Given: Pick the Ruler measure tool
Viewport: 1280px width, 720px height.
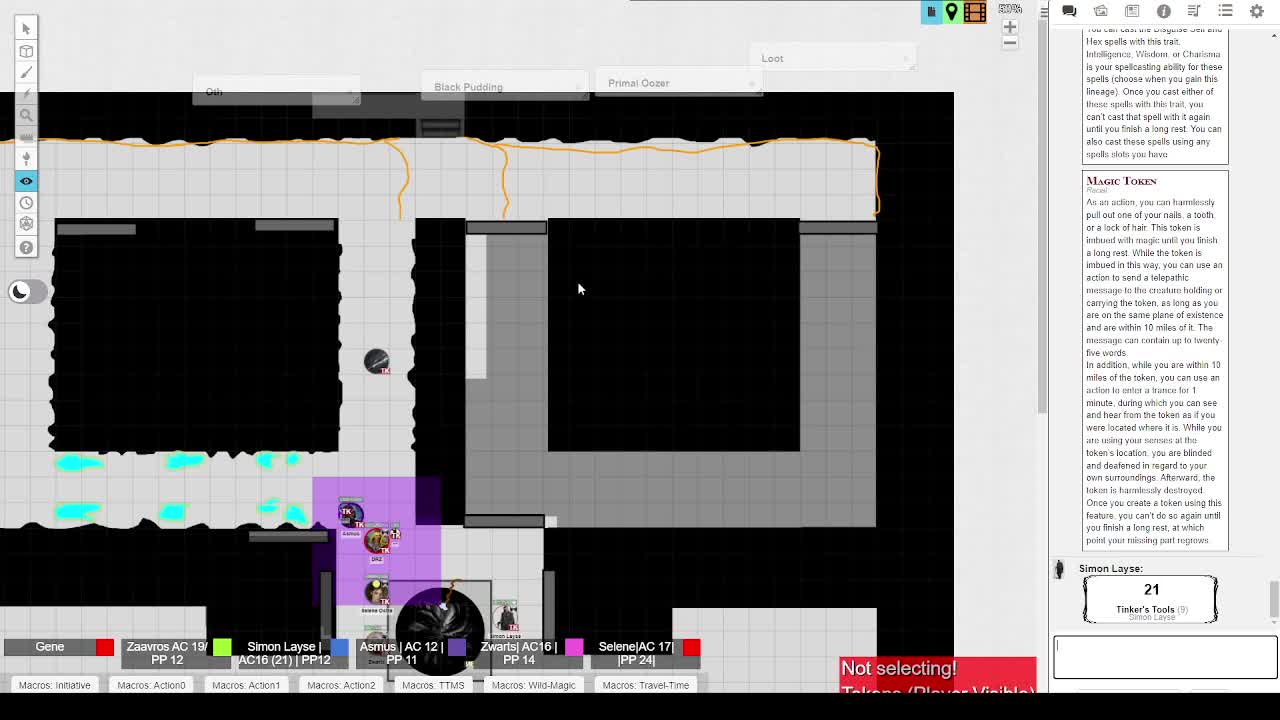Looking at the screenshot, I should click(x=26, y=137).
